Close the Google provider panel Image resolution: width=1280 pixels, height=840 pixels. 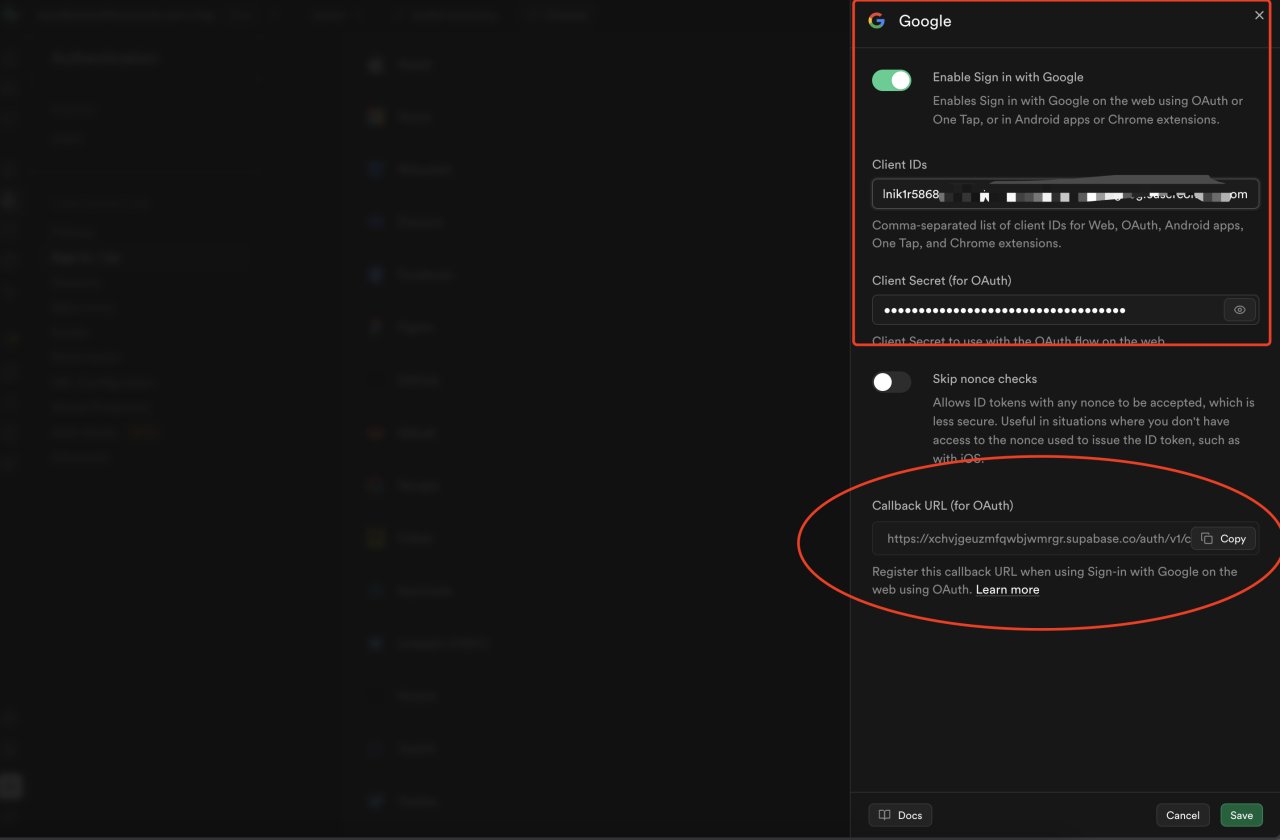[1259, 15]
